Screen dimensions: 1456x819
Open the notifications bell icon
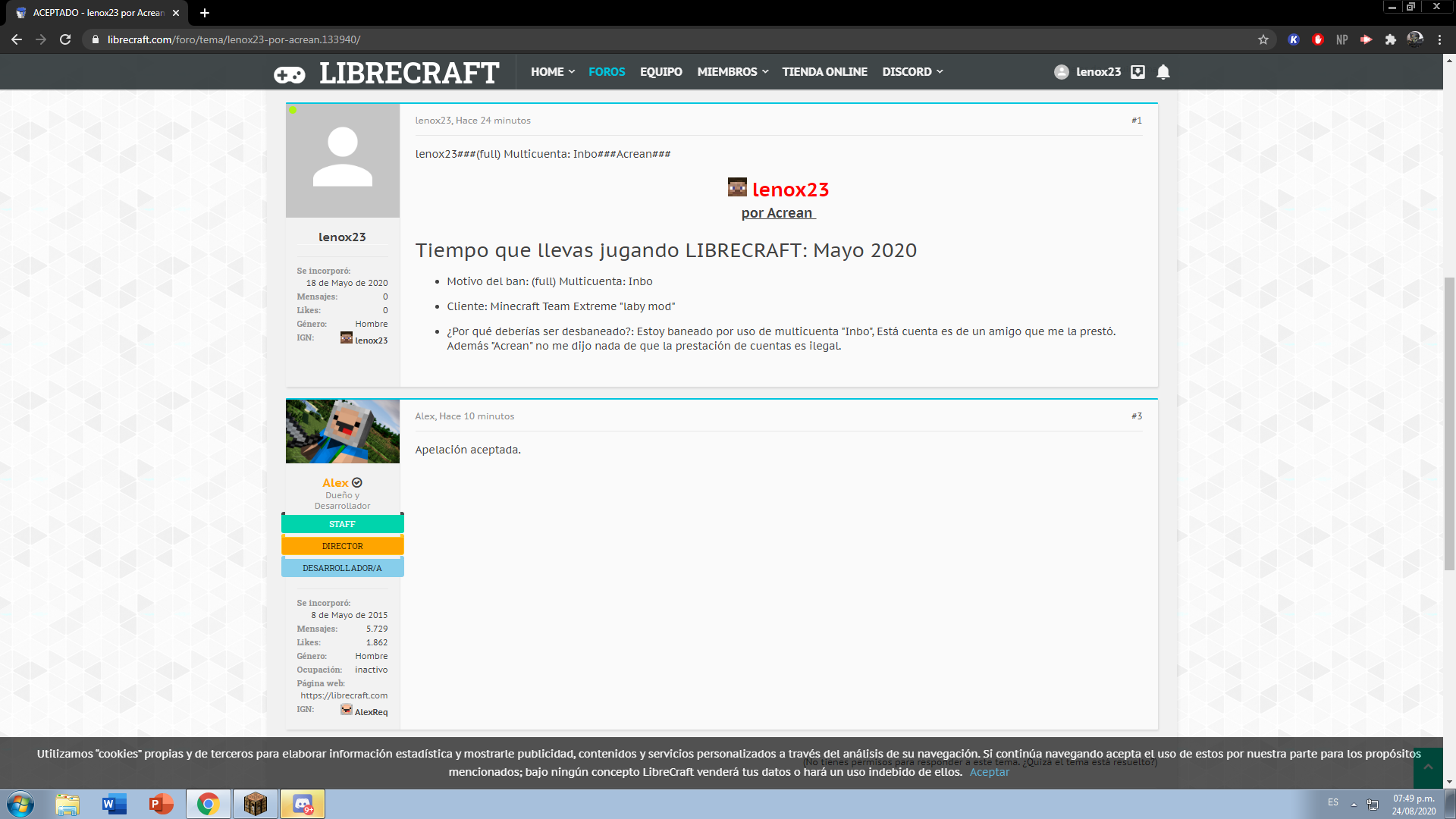point(1163,72)
